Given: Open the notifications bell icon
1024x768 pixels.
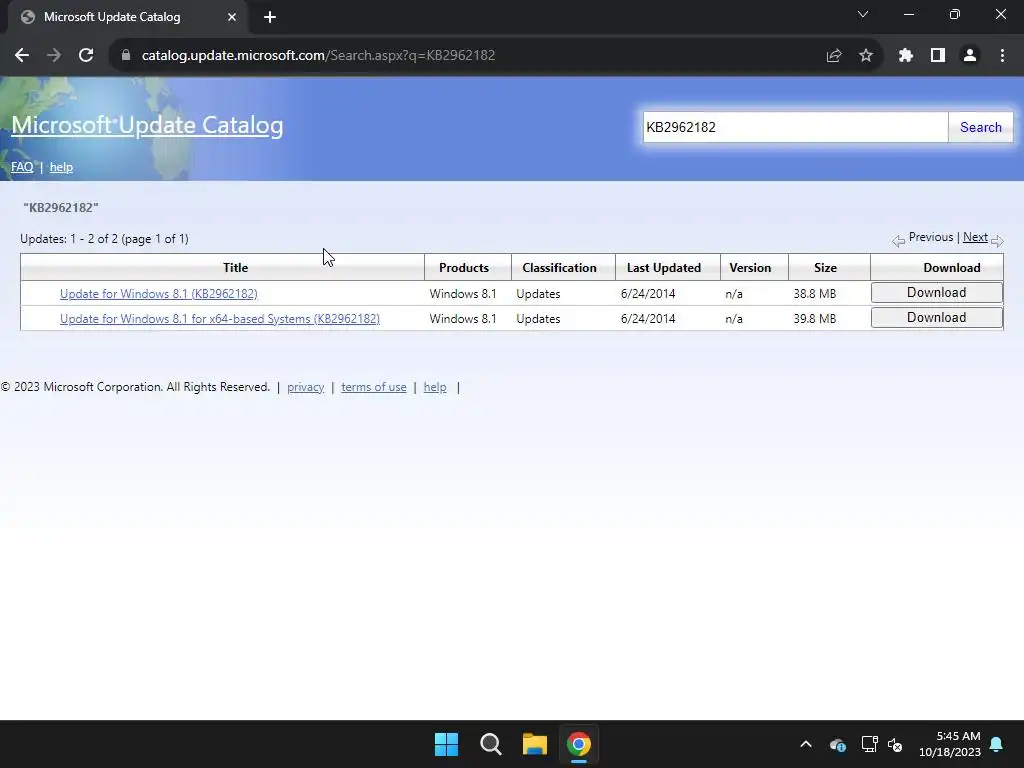Looking at the screenshot, I should point(997,744).
